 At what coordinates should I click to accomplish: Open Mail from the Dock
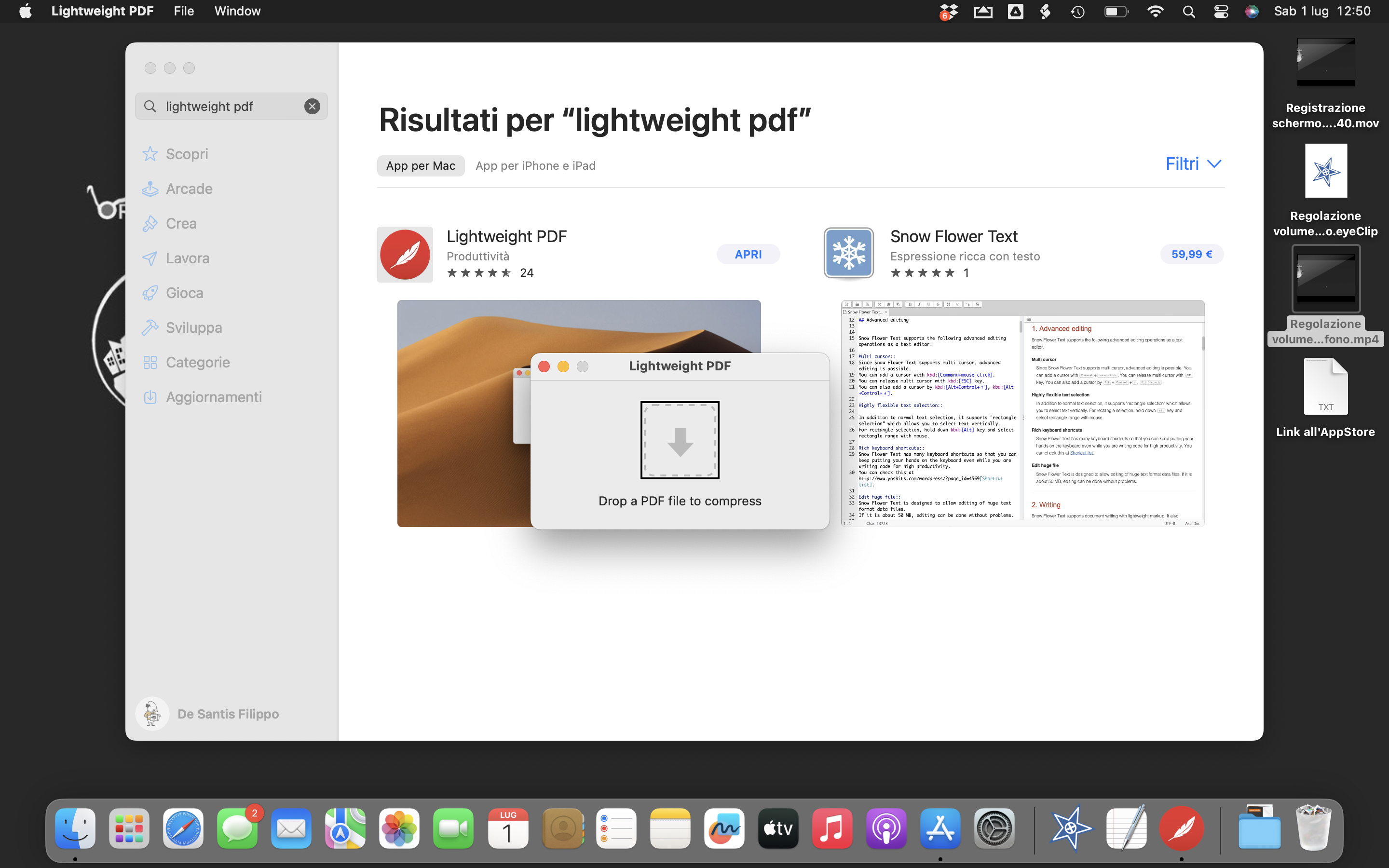[x=292, y=828]
